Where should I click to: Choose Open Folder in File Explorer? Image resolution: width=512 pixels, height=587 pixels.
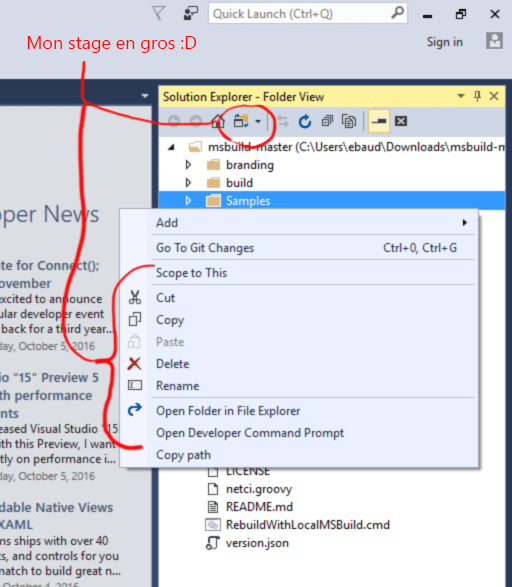pyautogui.click(x=299, y=411)
